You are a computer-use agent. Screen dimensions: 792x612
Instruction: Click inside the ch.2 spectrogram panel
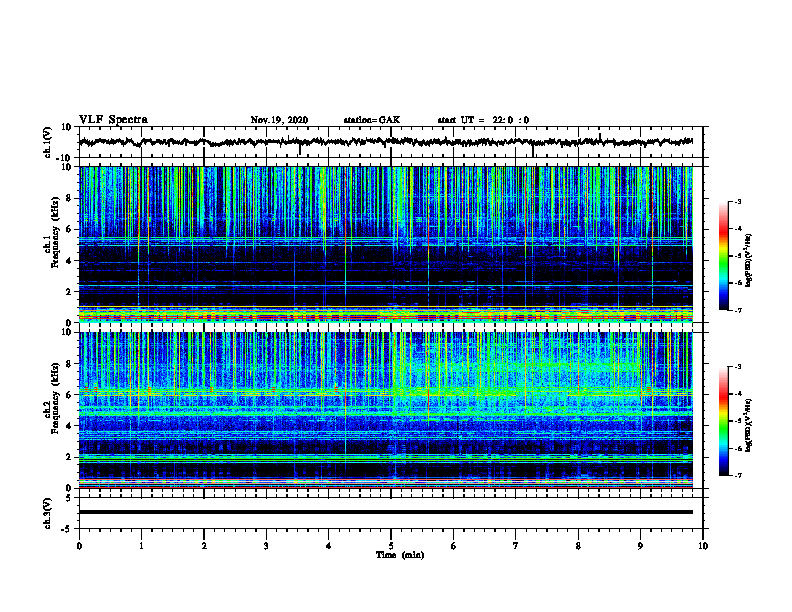point(391,410)
